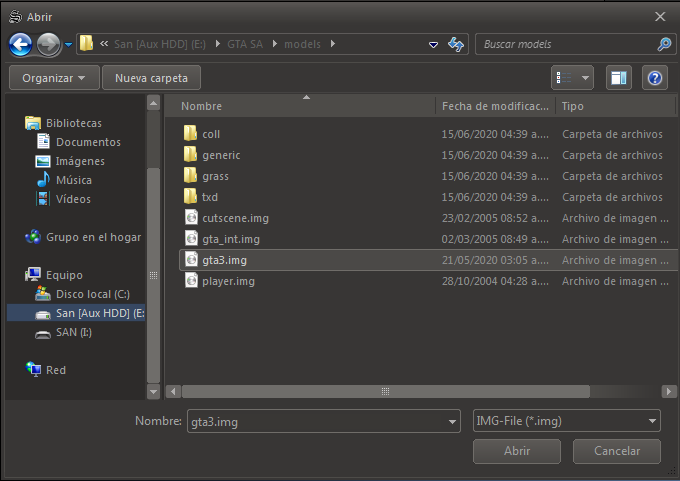Viewport: 680px width, 481px height.
Task: Open the IMG-File (*.img) filter dropdown
Action: (x=567, y=421)
